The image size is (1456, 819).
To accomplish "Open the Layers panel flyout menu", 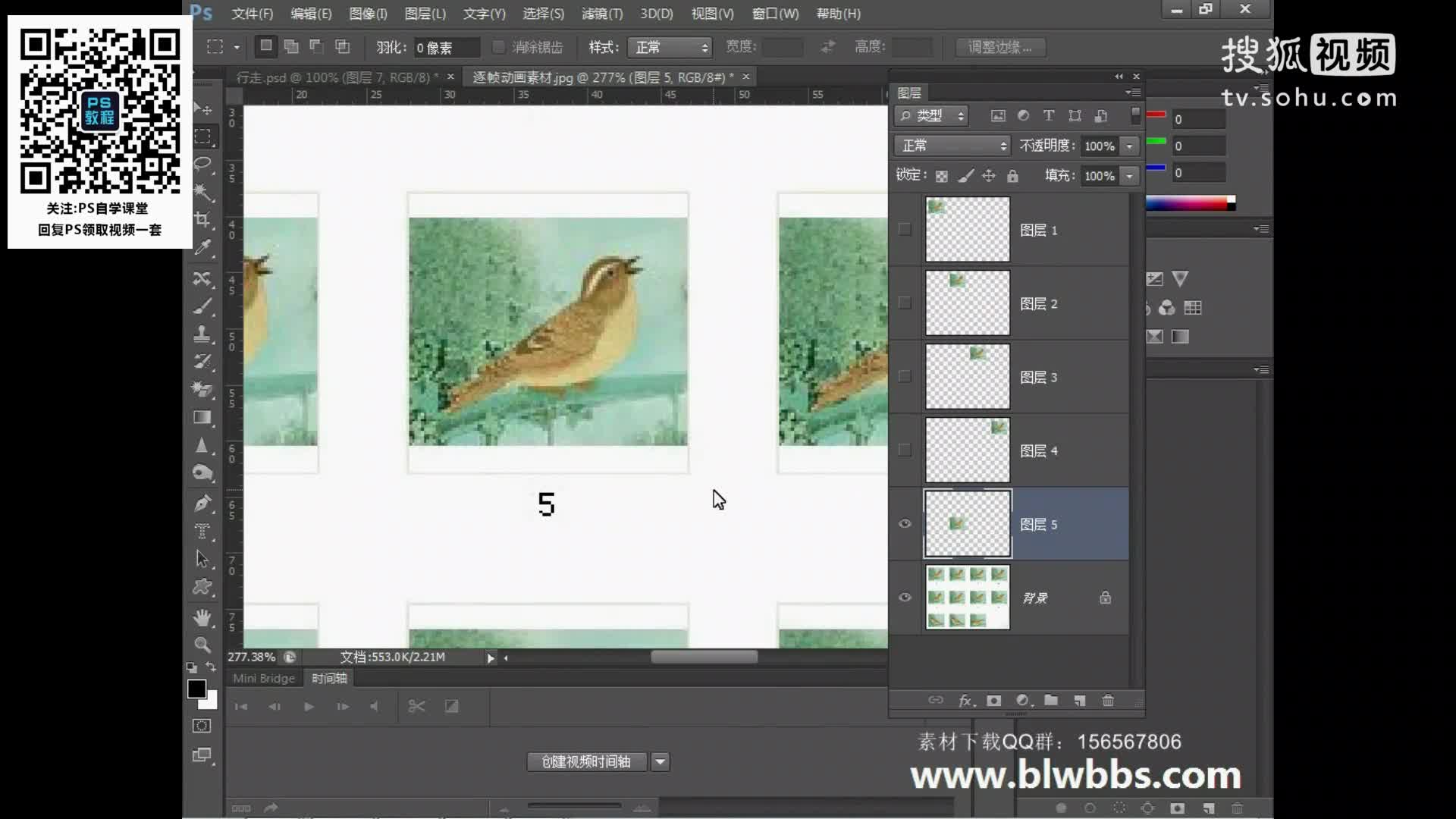I will point(1134,93).
